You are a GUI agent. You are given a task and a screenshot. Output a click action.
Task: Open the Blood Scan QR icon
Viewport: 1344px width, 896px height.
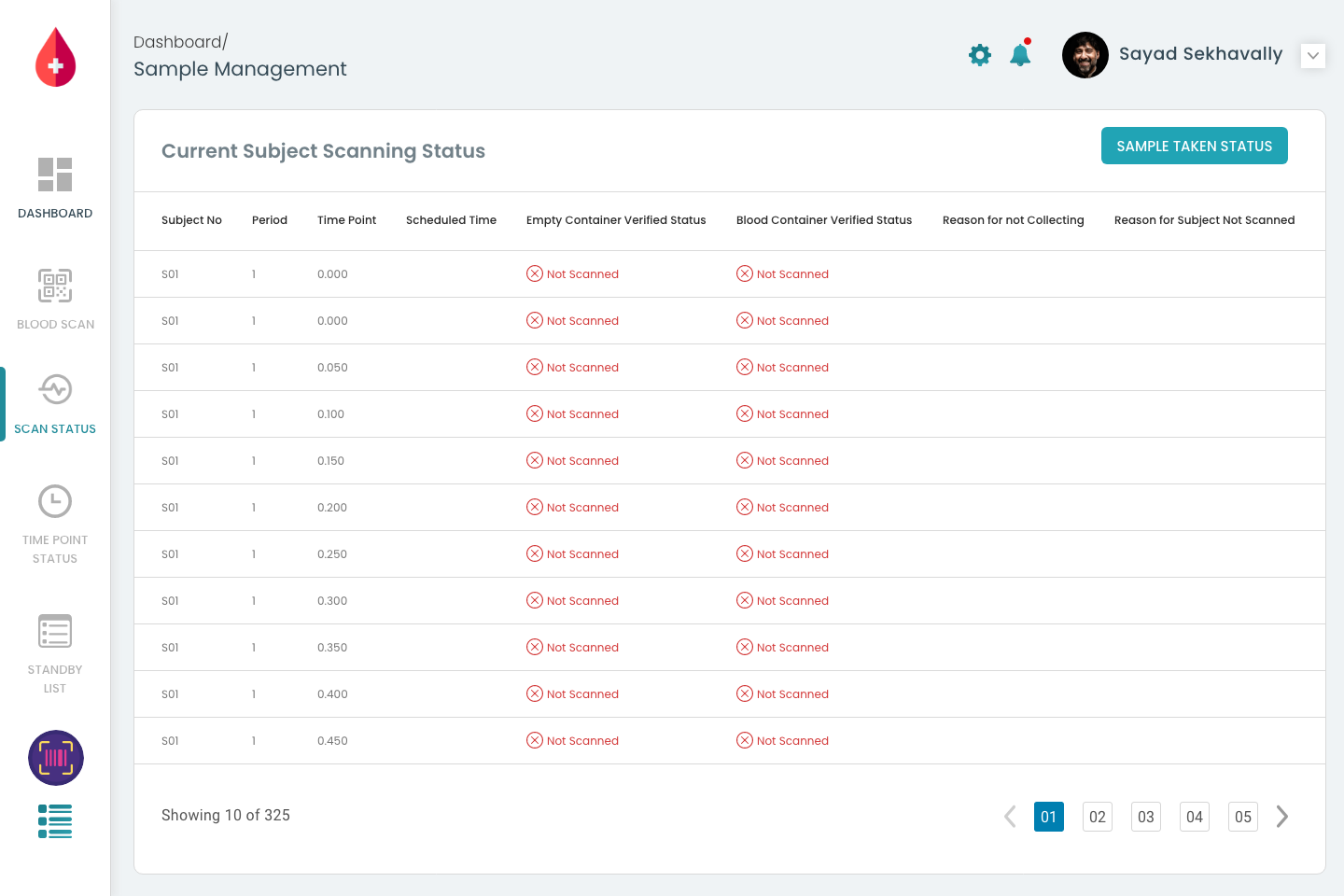[55, 286]
